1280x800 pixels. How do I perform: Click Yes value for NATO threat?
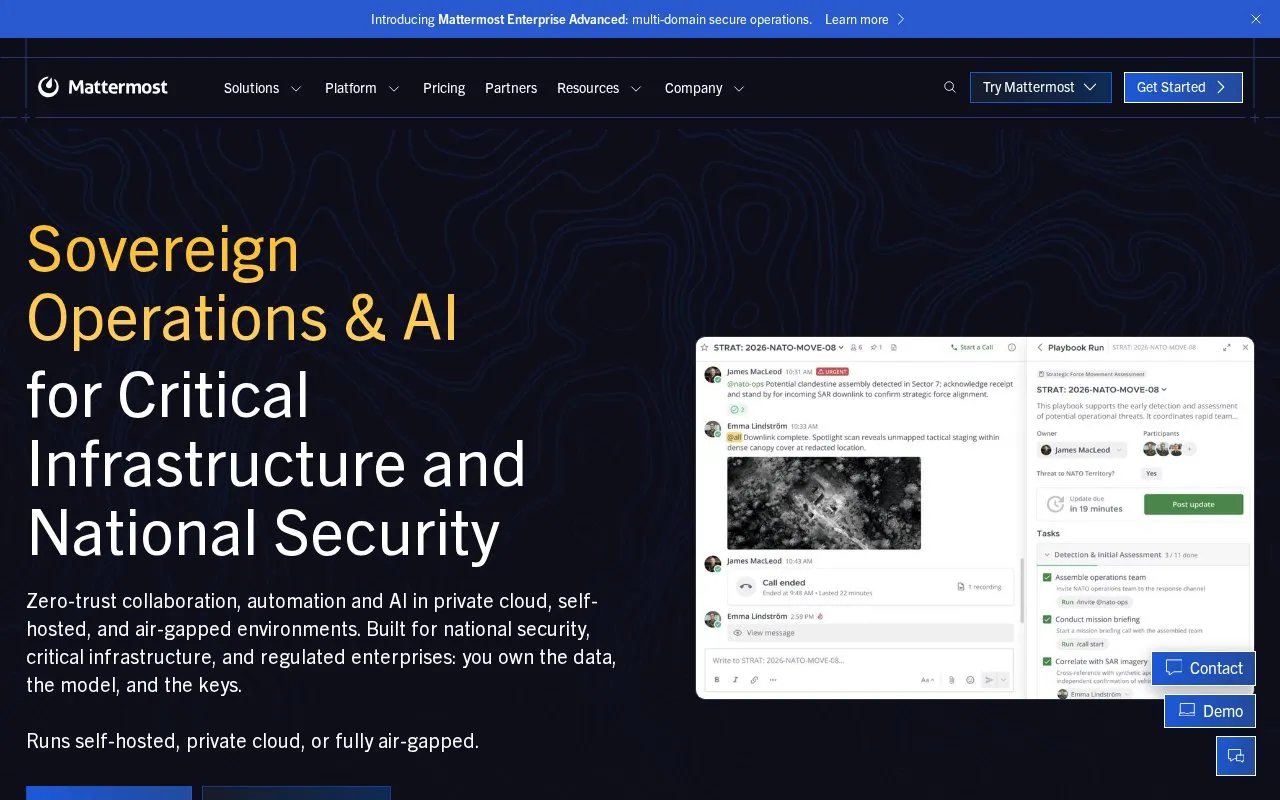click(x=1152, y=473)
